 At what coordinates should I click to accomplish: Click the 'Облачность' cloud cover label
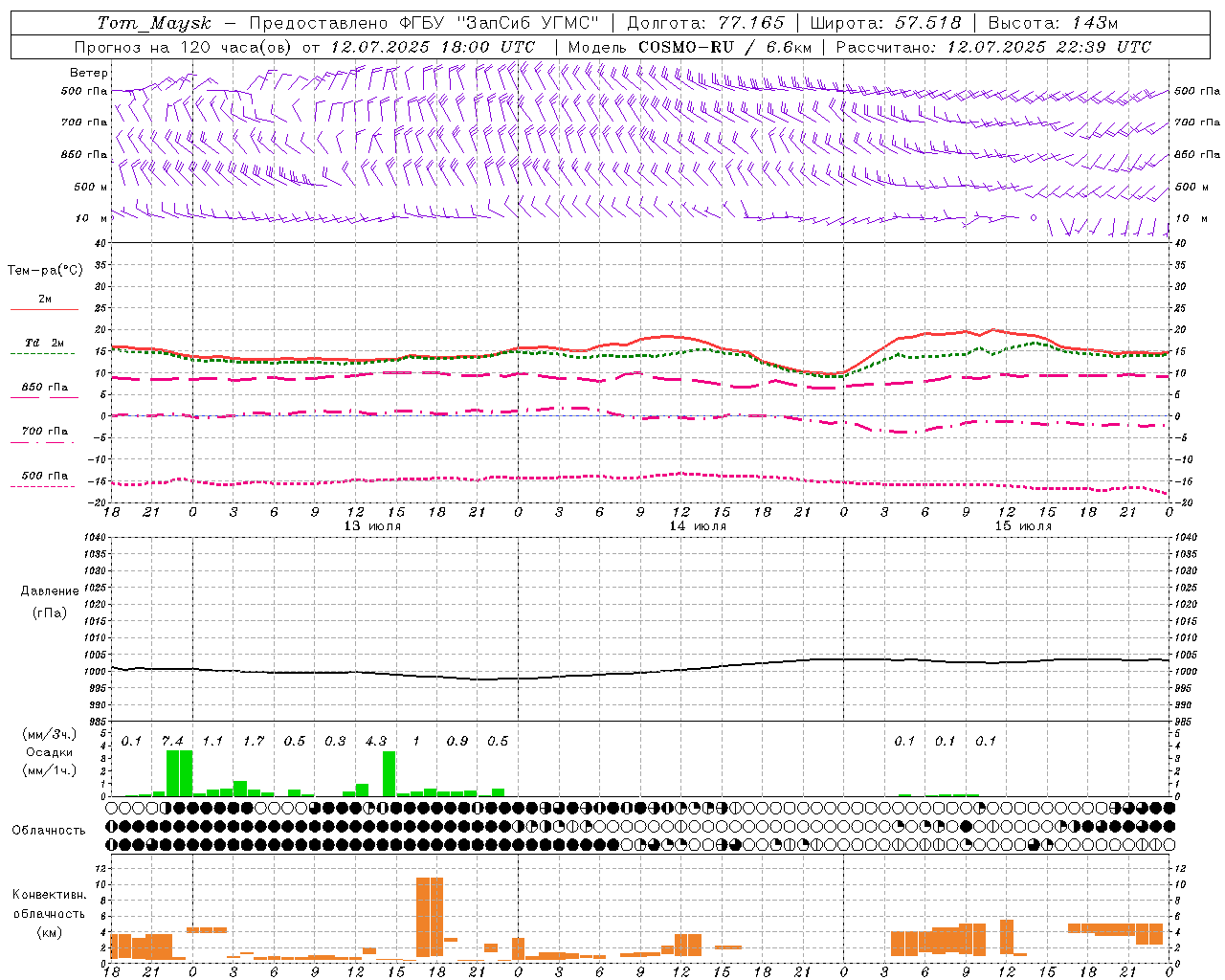coord(49,830)
